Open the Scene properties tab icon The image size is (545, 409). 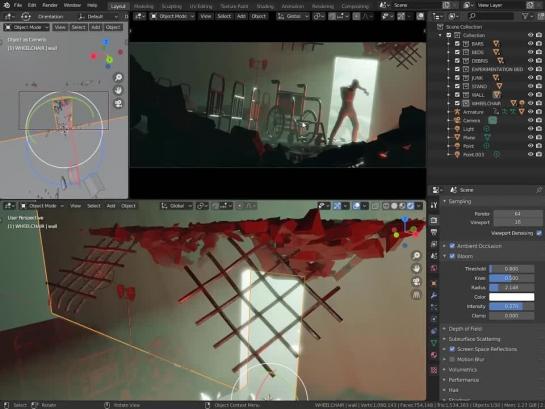coord(434,256)
